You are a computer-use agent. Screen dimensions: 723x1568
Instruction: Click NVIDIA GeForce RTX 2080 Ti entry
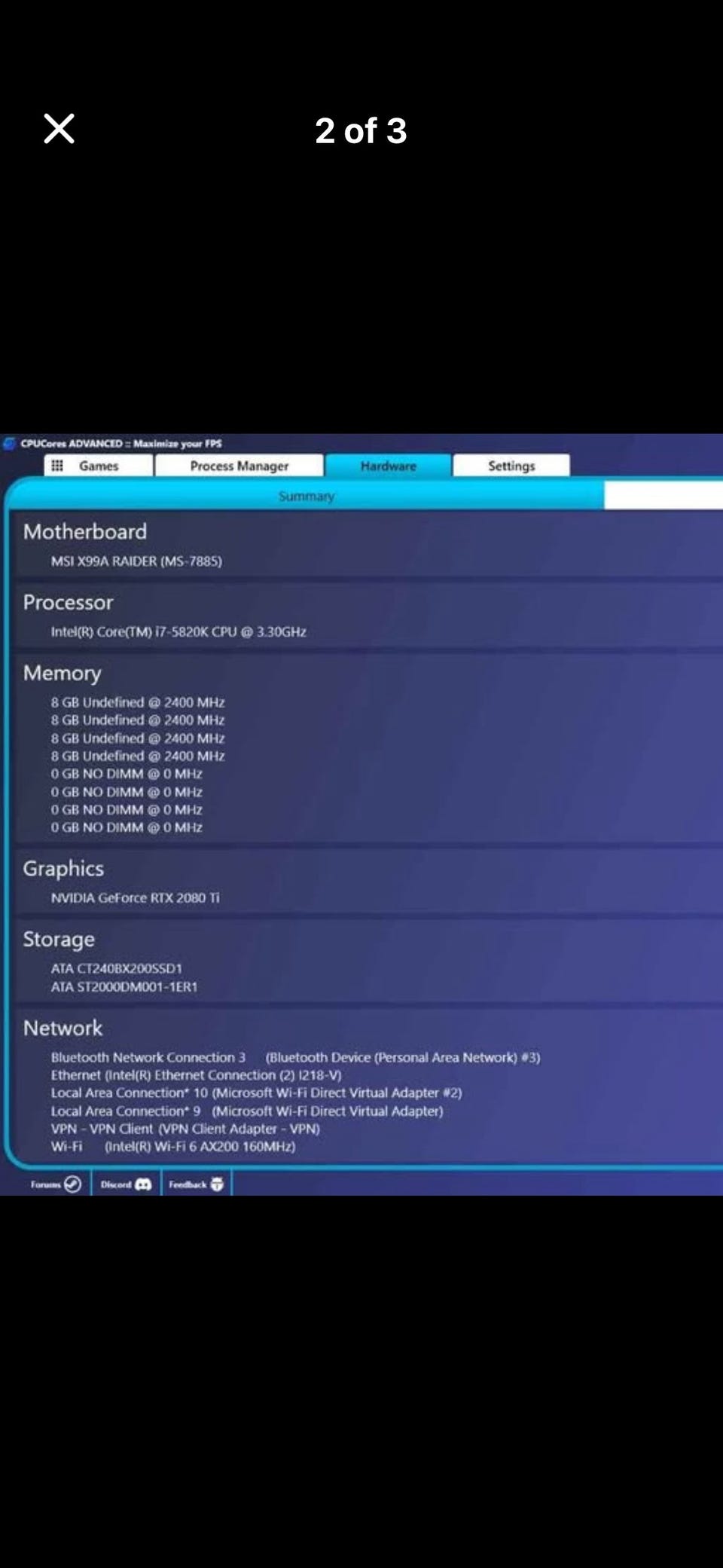pos(136,897)
